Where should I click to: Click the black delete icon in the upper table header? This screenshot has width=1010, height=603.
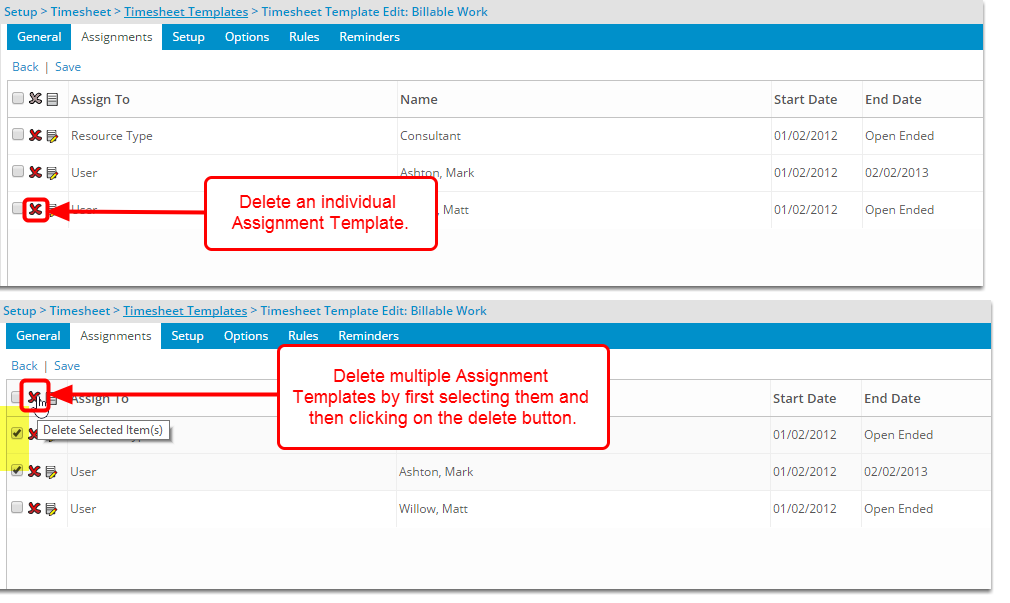[35, 99]
